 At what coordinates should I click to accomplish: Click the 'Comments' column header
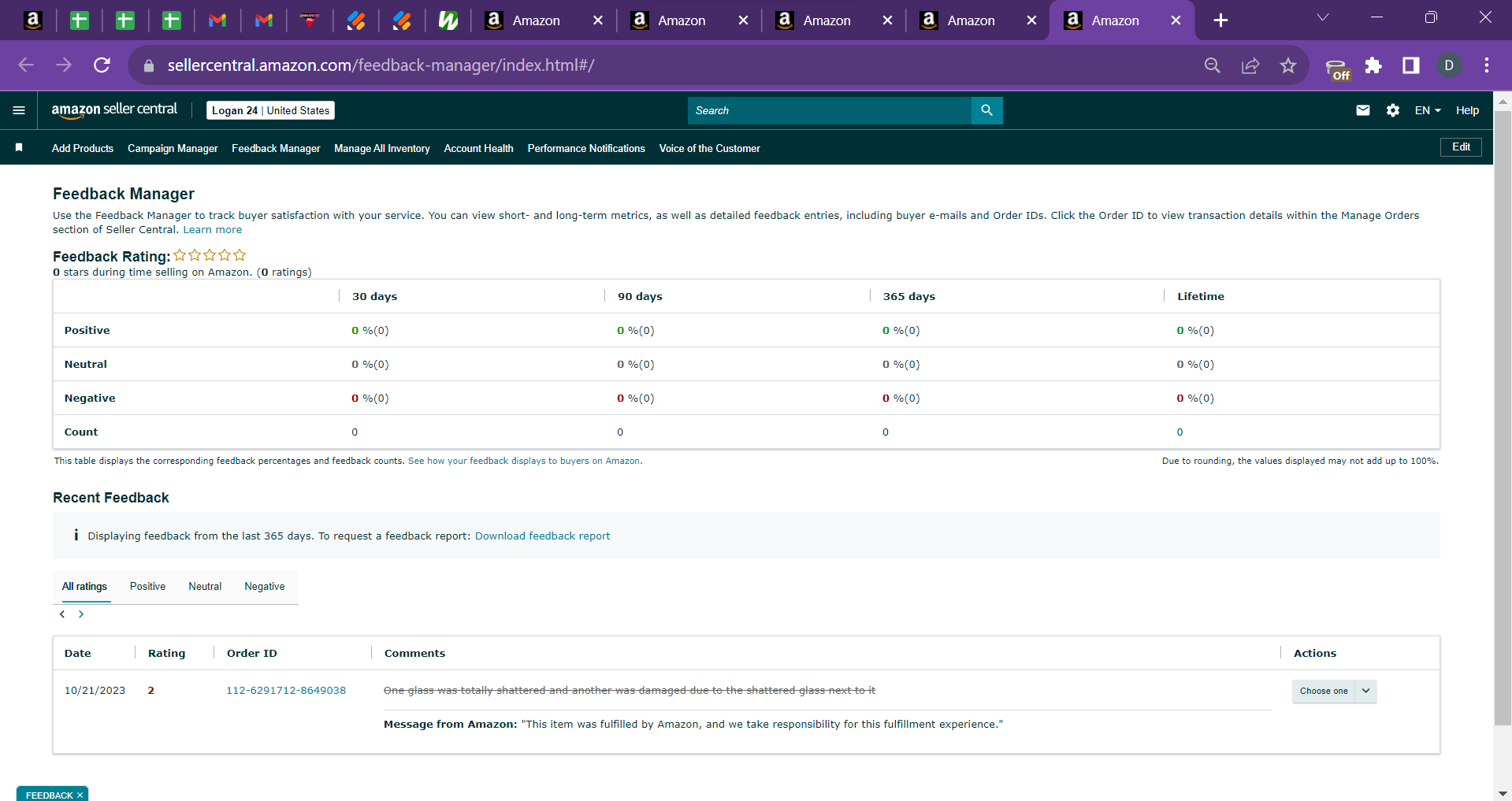point(414,654)
